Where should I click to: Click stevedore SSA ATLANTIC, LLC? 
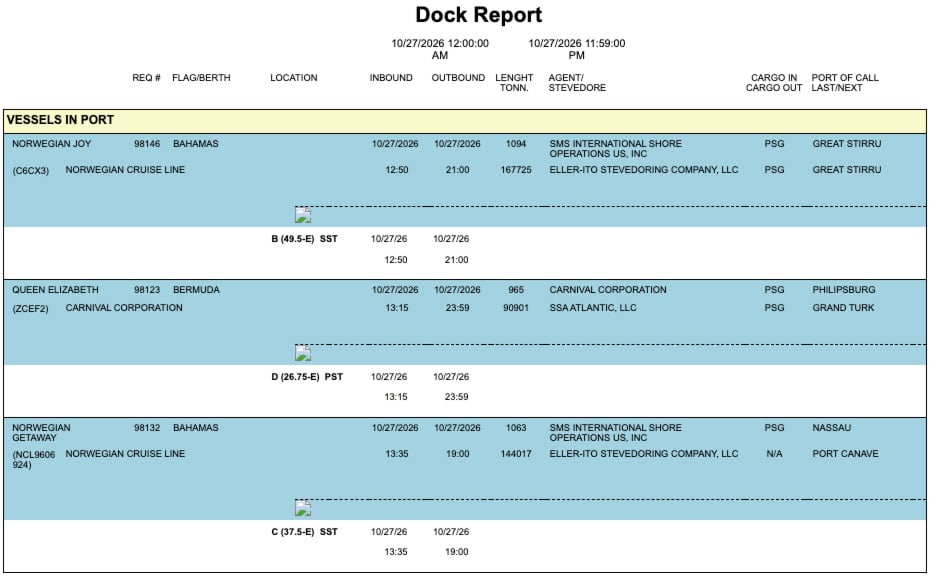click(x=593, y=308)
